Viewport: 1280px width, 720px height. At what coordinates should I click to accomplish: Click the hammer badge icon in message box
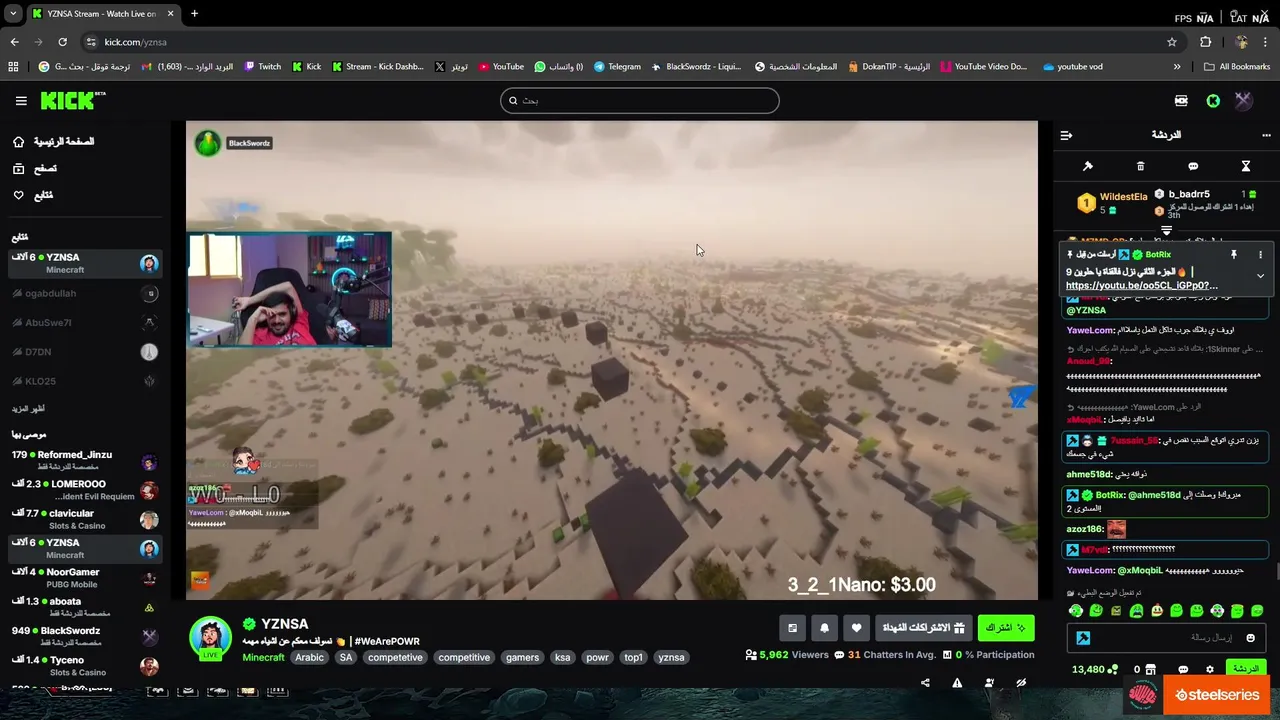point(1083,638)
